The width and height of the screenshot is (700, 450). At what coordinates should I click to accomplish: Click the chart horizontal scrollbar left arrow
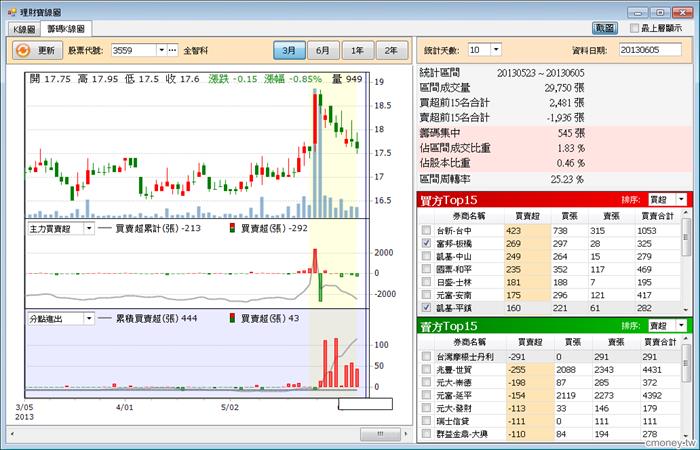(12, 433)
